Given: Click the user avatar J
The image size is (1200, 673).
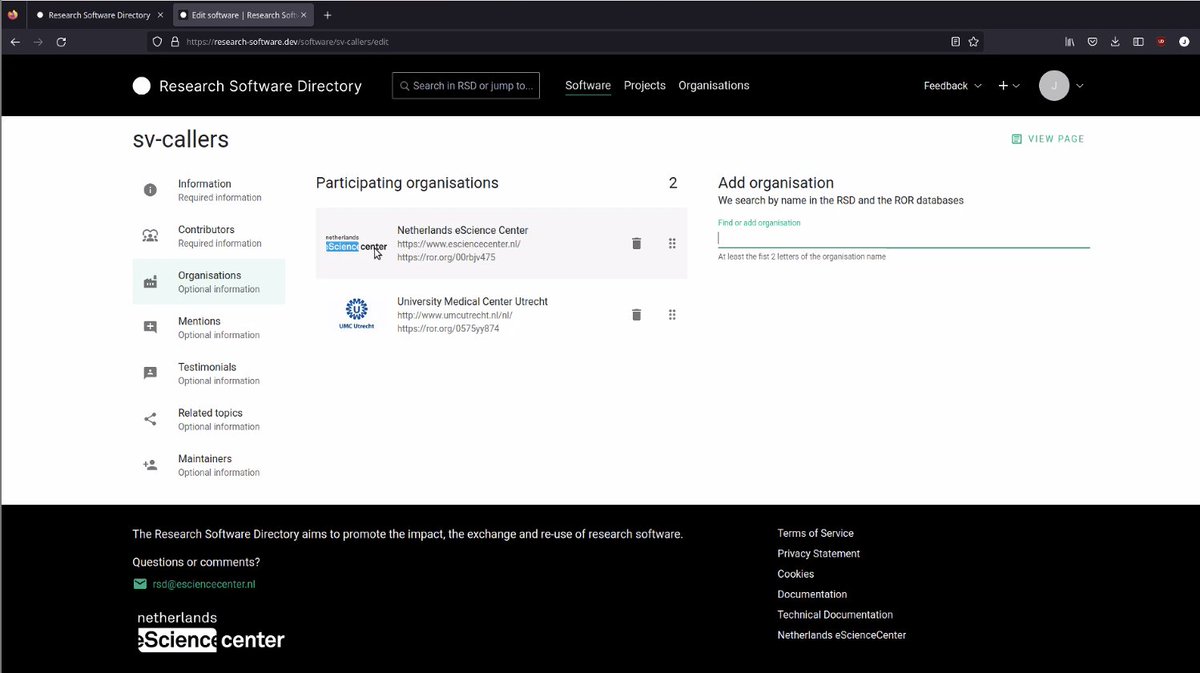Looking at the screenshot, I should click(1054, 86).
